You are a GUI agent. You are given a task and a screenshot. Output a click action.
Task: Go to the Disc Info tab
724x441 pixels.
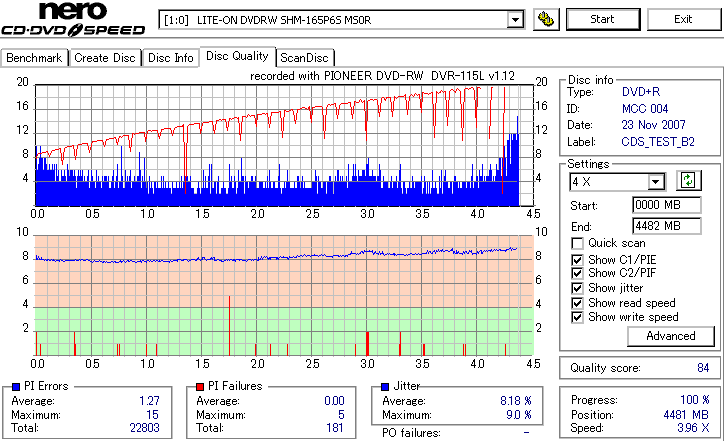coord(170,58)
